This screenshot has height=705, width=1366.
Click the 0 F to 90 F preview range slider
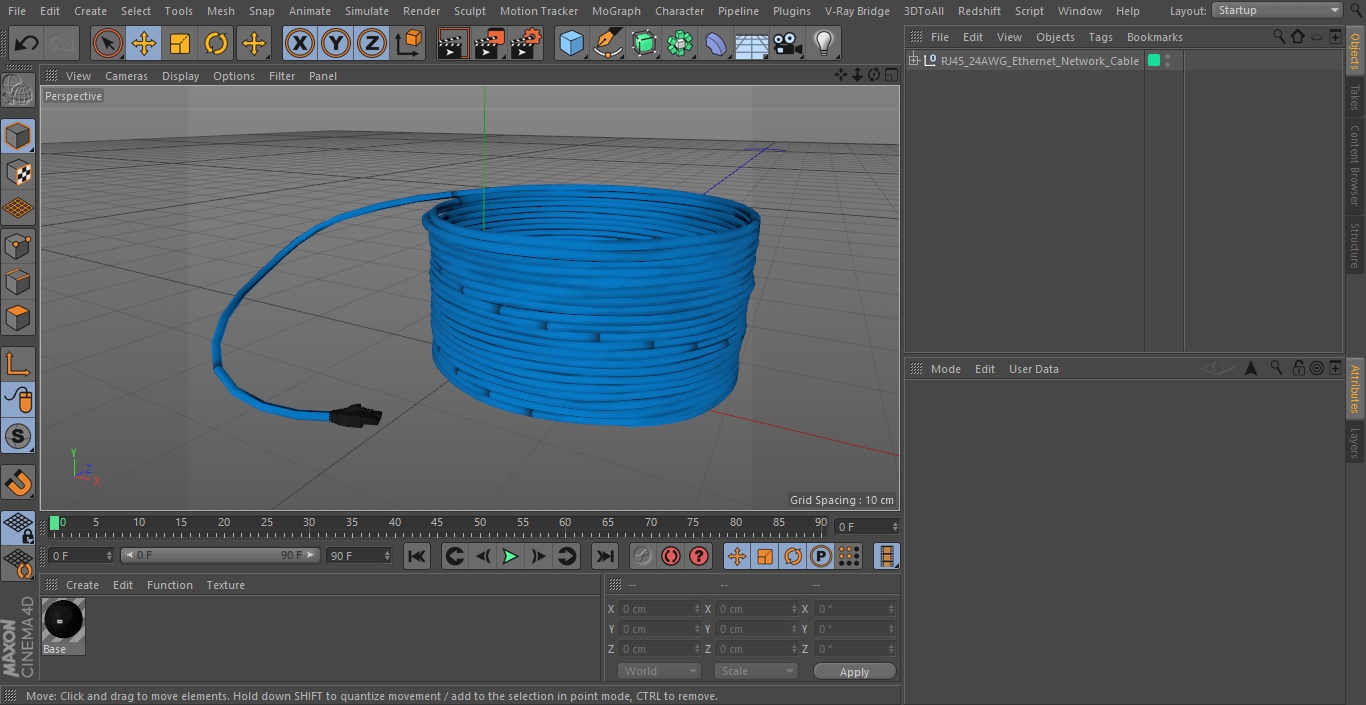(x=220, y=555)
